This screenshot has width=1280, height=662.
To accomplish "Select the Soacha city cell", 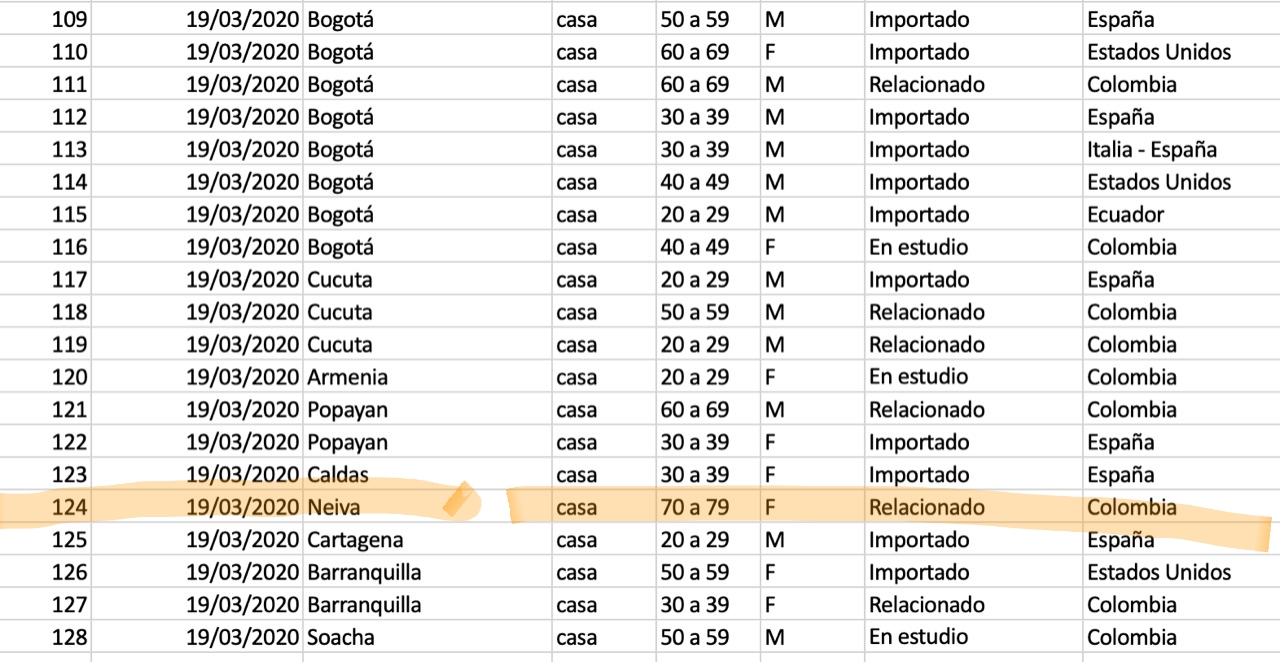I will (427, 637).
